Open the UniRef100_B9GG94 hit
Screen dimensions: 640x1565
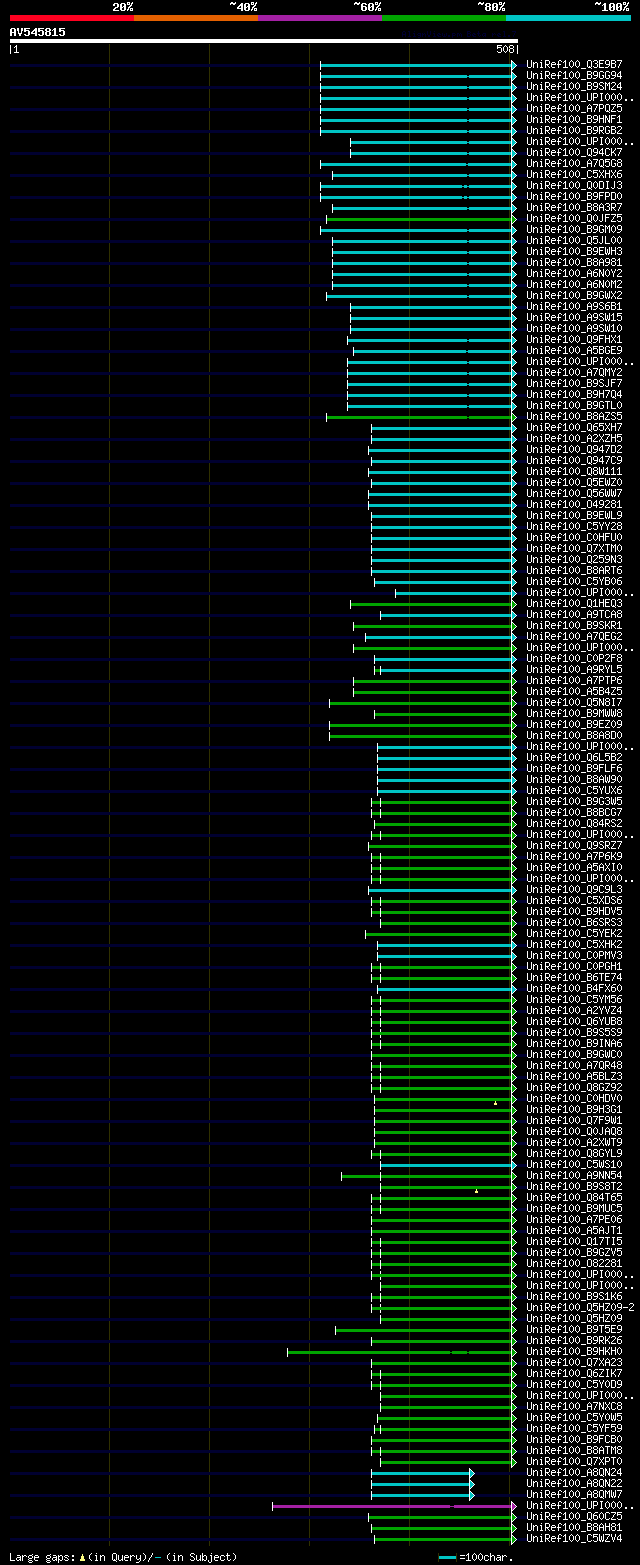pos(574,76)
